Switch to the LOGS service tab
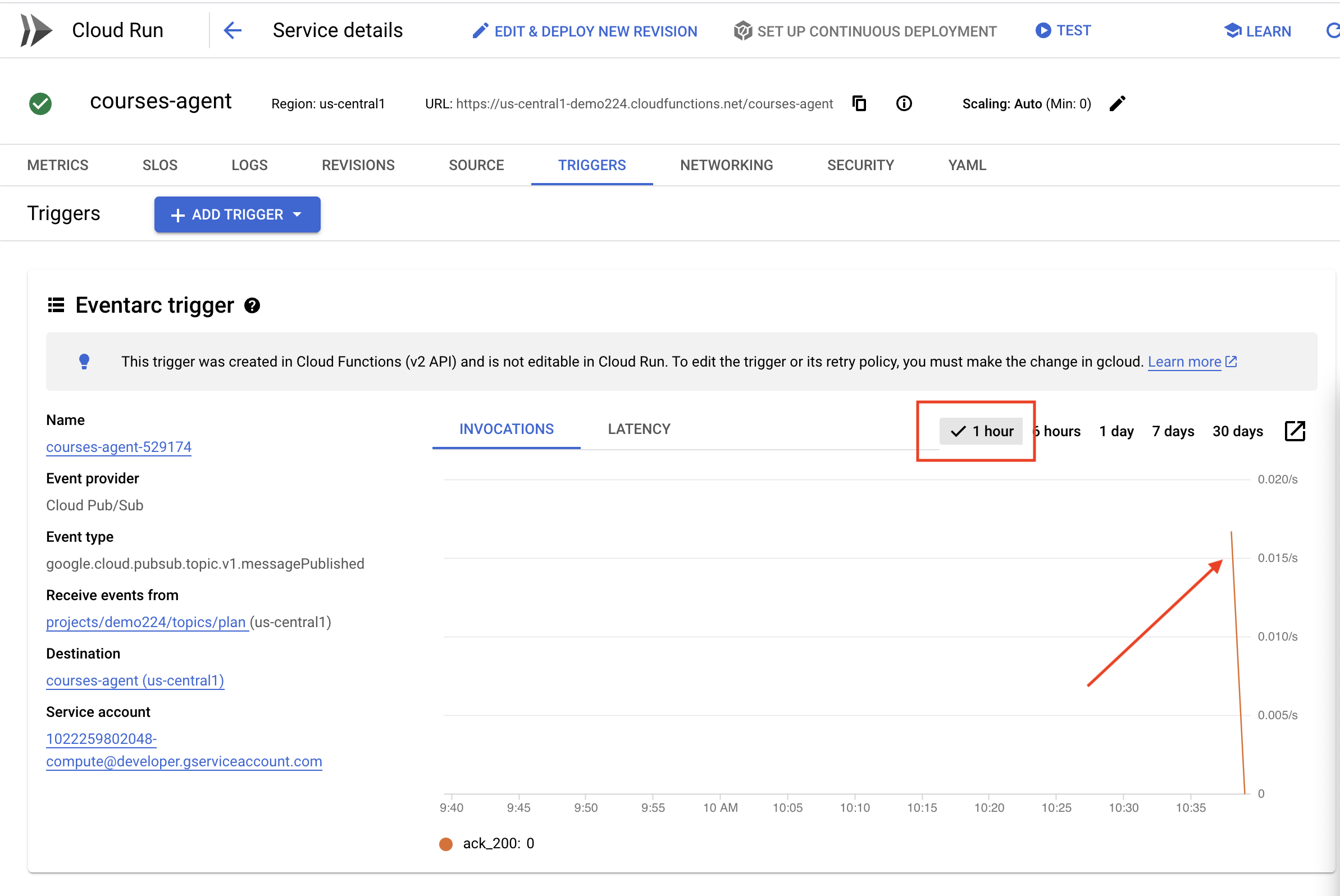The width and height of the screenshot is (1340, 896). point(249,165)
